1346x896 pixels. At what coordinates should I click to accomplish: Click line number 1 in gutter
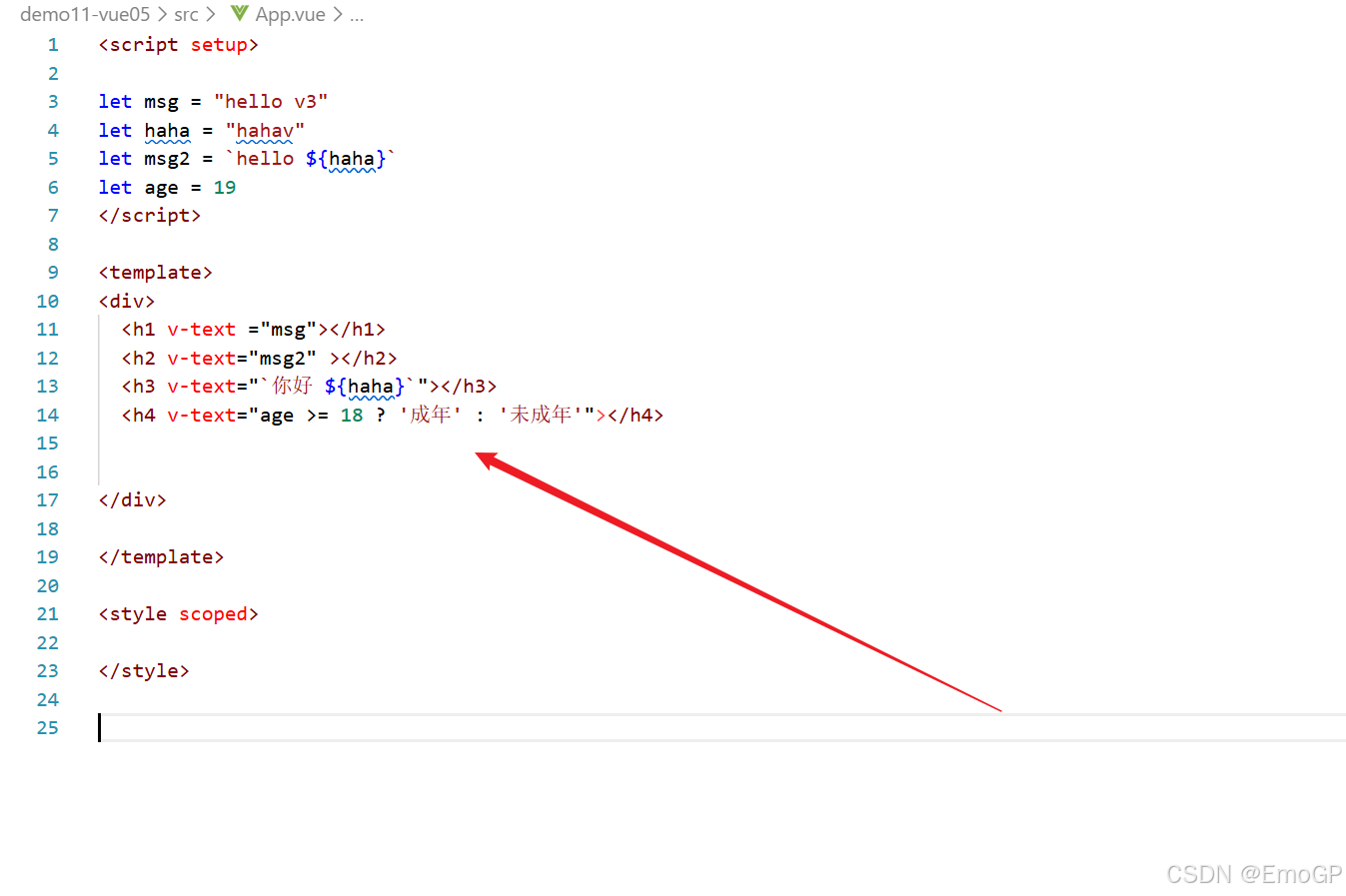(x=53, y=45)
